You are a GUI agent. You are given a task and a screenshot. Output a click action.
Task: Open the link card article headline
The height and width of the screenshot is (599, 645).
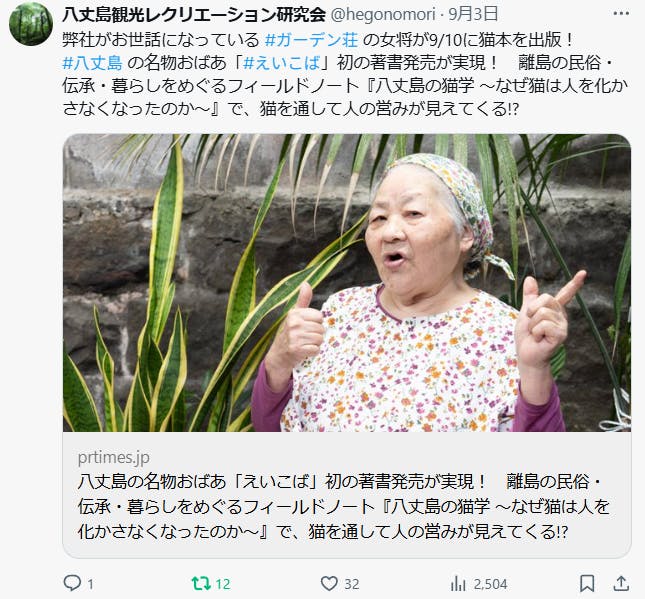pyautogui.click(x=343, y=506)
